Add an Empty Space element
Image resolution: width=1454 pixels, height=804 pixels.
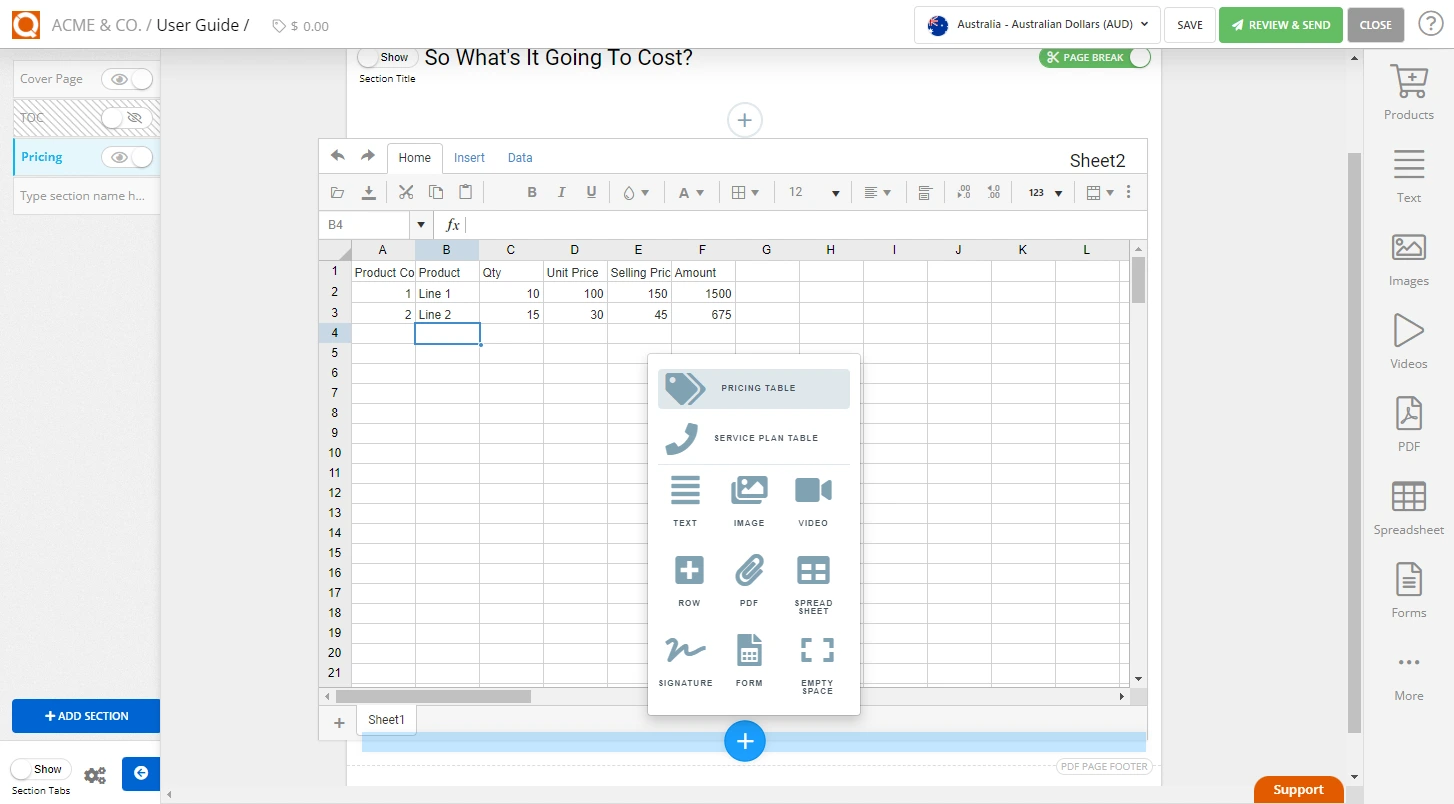815,660
